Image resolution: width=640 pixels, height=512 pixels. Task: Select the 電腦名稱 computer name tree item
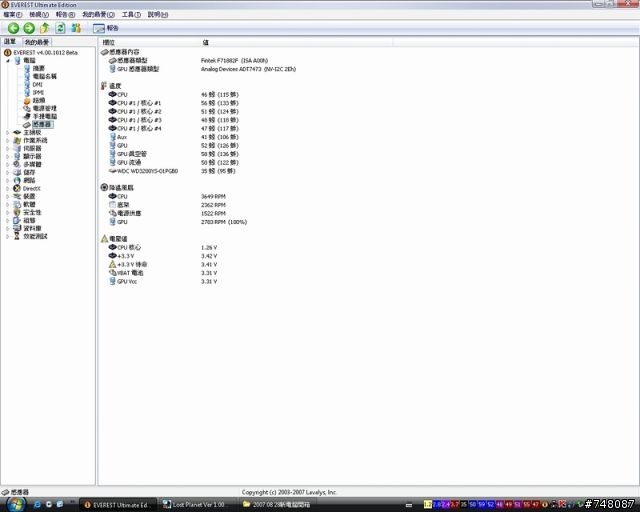44,76
